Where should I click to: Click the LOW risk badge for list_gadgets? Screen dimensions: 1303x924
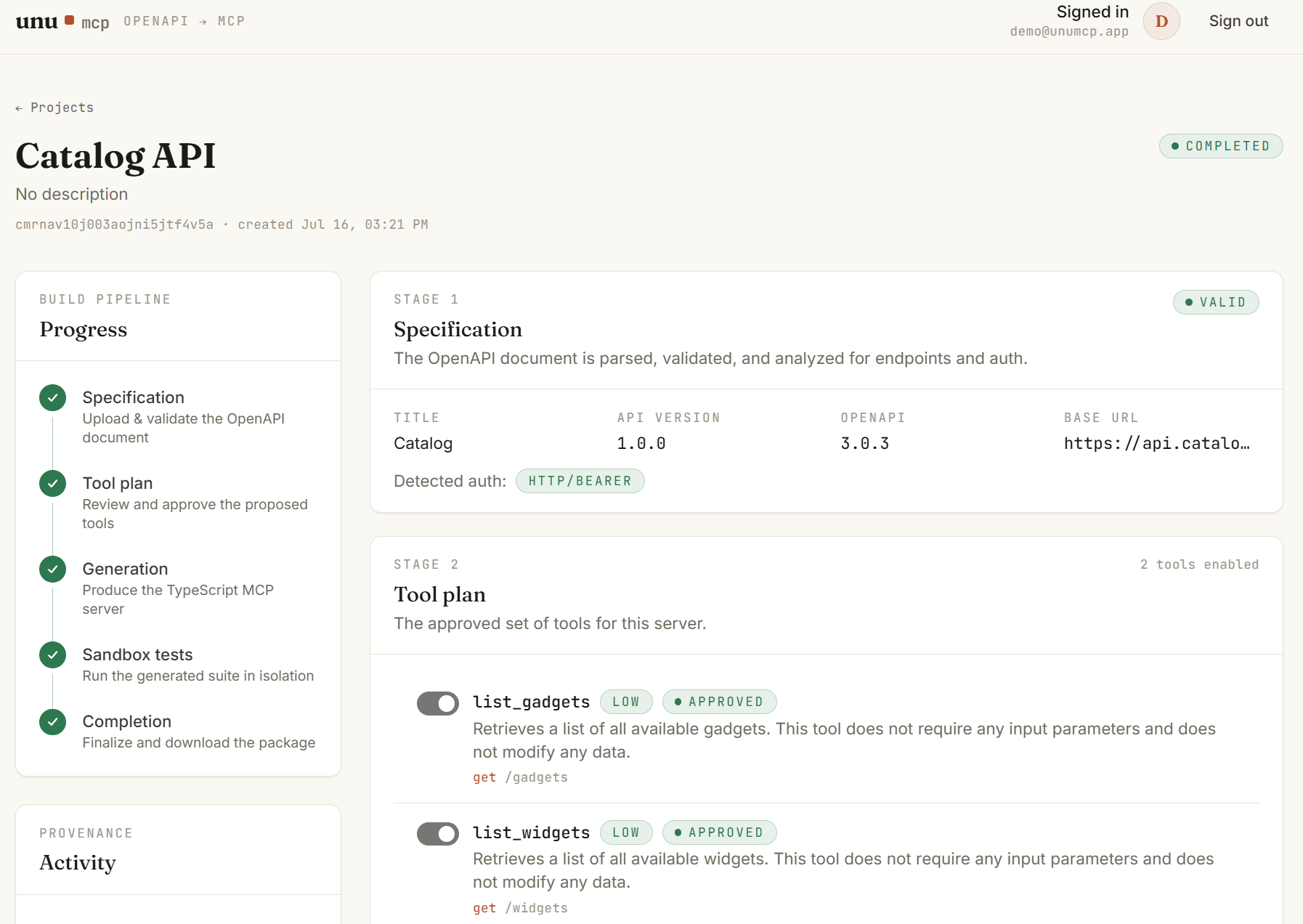tap(626, 702)
